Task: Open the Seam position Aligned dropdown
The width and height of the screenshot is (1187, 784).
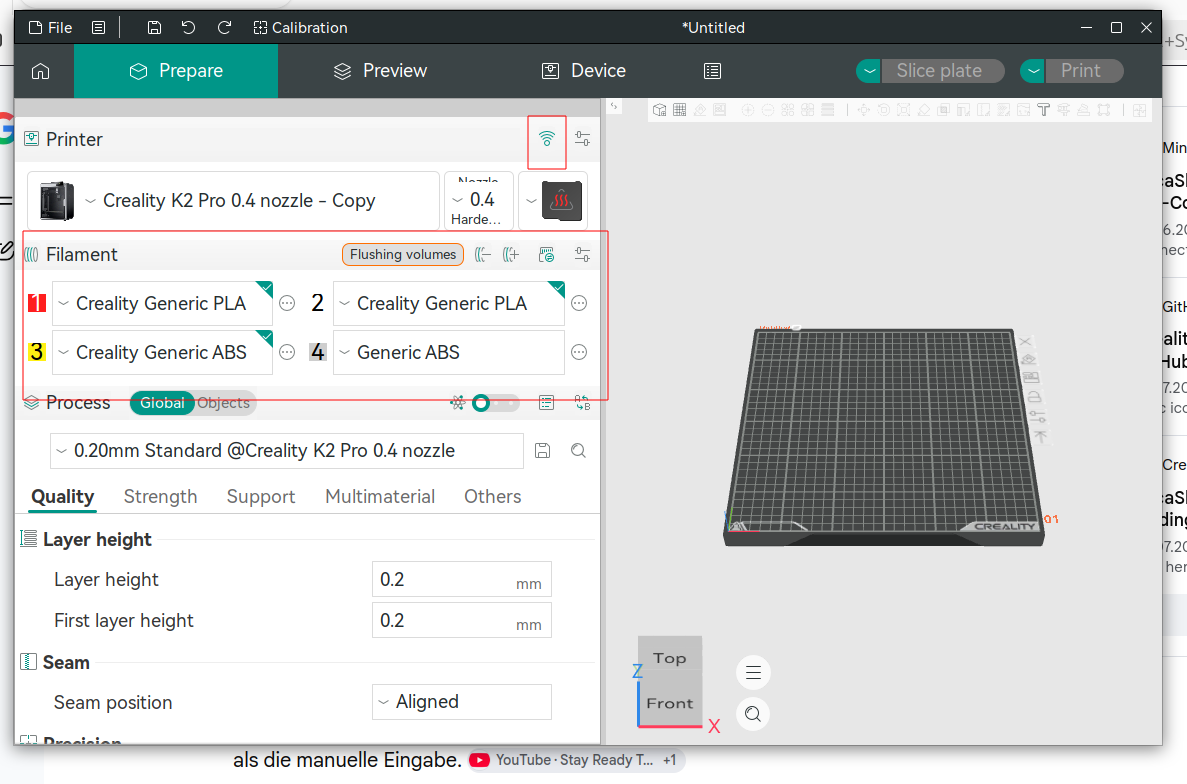Action: click(x=462, y=702)
